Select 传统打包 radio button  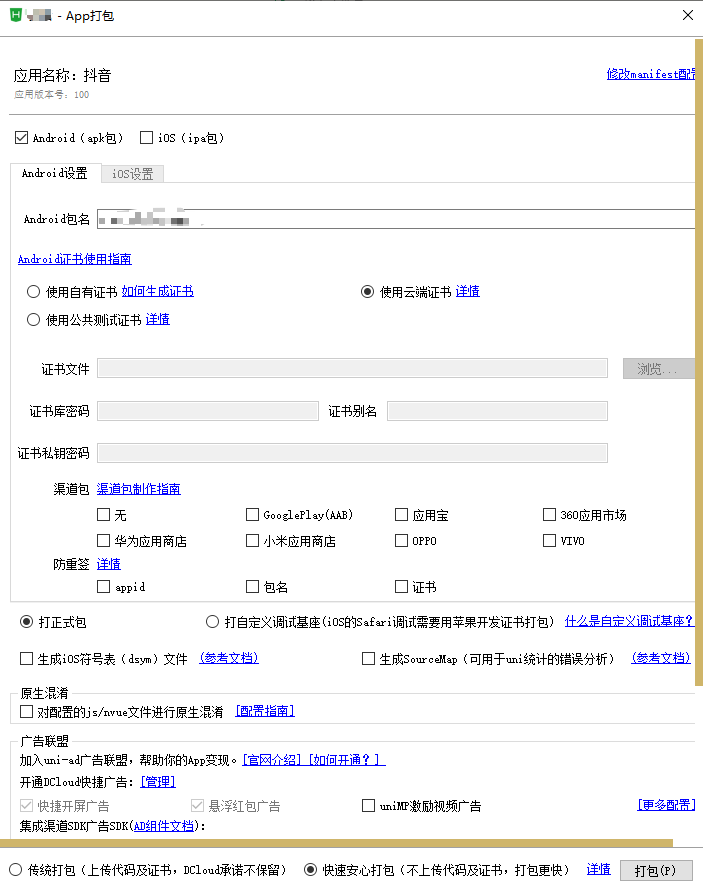[x=15, y=869]
